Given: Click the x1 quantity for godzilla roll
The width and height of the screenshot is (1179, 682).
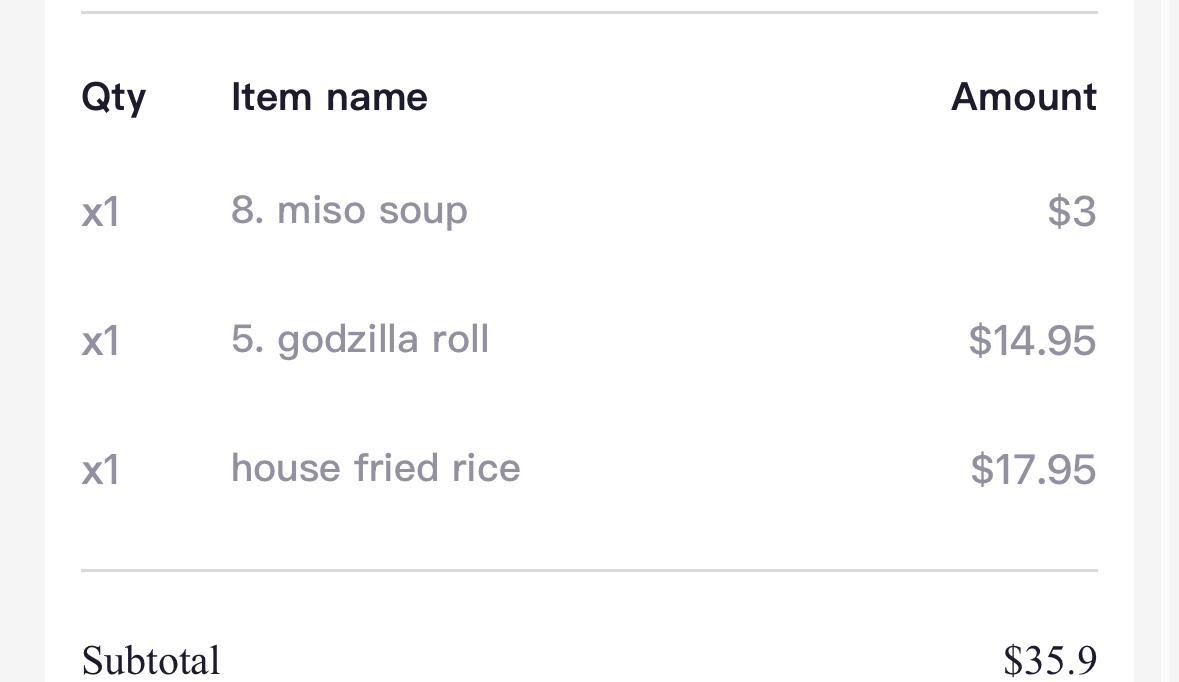Looking at the screenshot, I should pos(101,341).
